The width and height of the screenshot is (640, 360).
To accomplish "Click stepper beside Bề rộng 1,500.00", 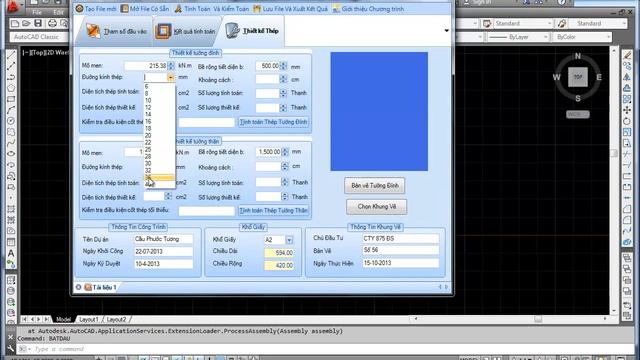I will pyautogui.click(x=285, y=152).
